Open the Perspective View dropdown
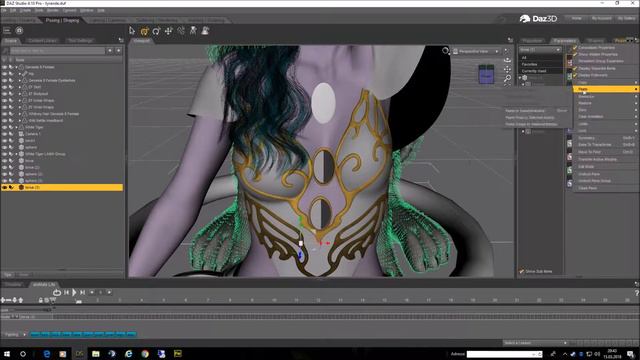 tap(476, 51)
